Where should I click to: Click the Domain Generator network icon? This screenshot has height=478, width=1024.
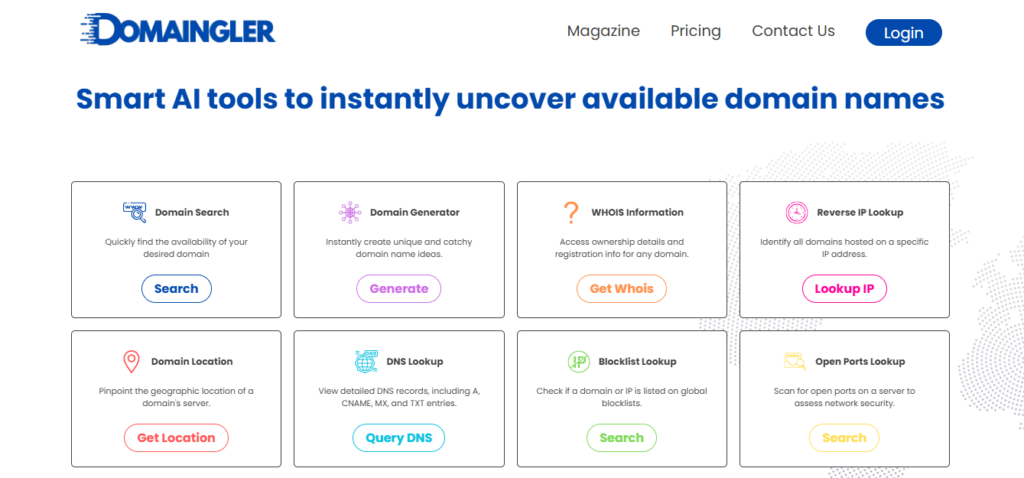(350, 212)
